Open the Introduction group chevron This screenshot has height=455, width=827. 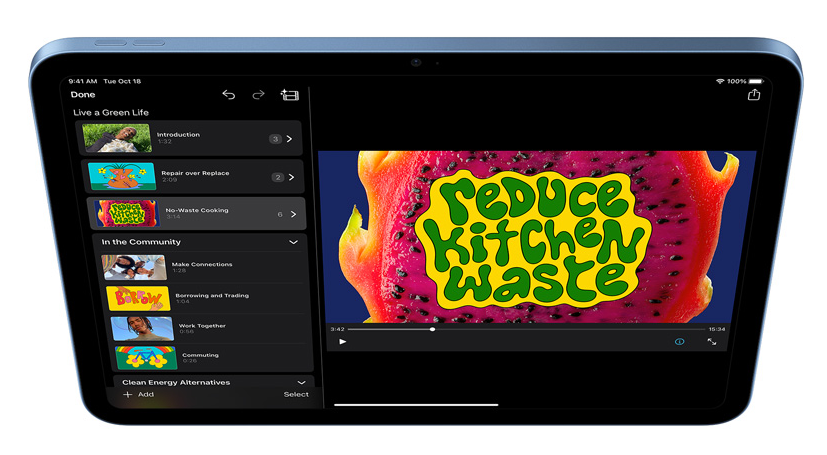[x=290, y=139]
